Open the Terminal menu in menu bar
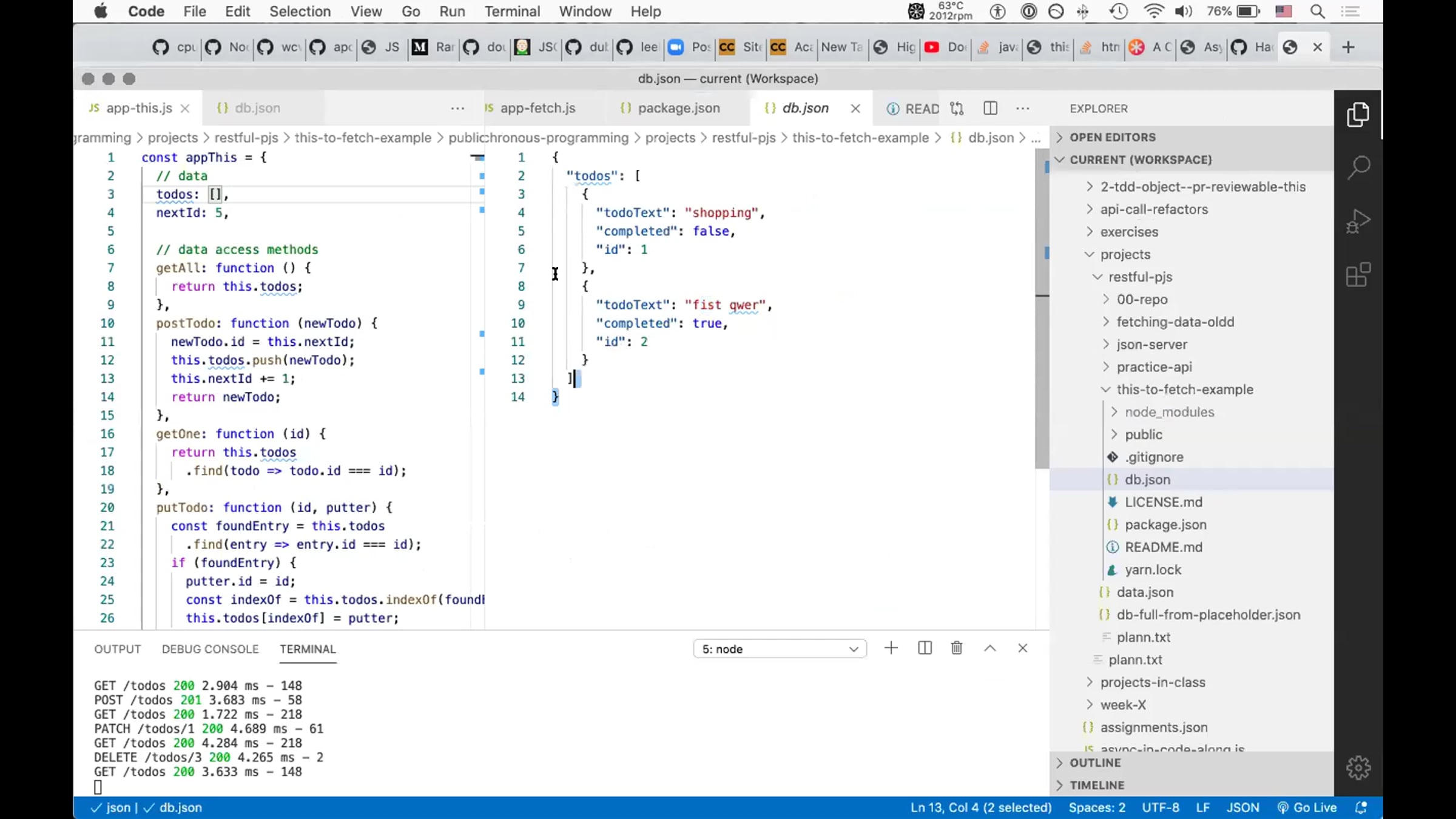1456x819 pixels. tap(512, 12)
